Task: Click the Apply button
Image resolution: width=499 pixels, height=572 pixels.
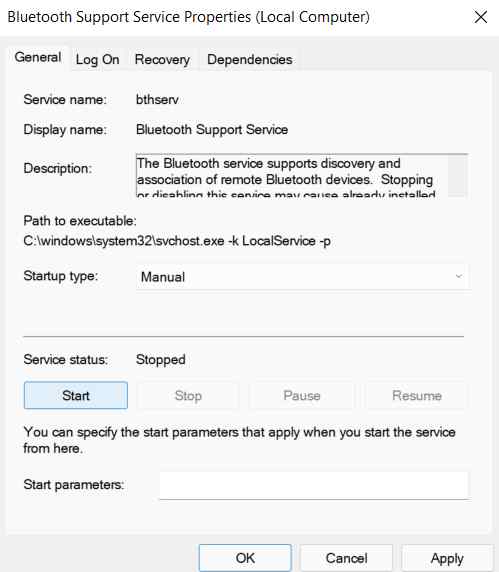Action: click(x=447, y=558)
